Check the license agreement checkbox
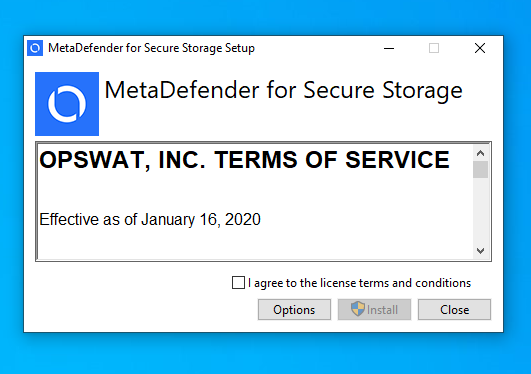Viewport: 531px width, 374px height. click(x=238, y=283)
